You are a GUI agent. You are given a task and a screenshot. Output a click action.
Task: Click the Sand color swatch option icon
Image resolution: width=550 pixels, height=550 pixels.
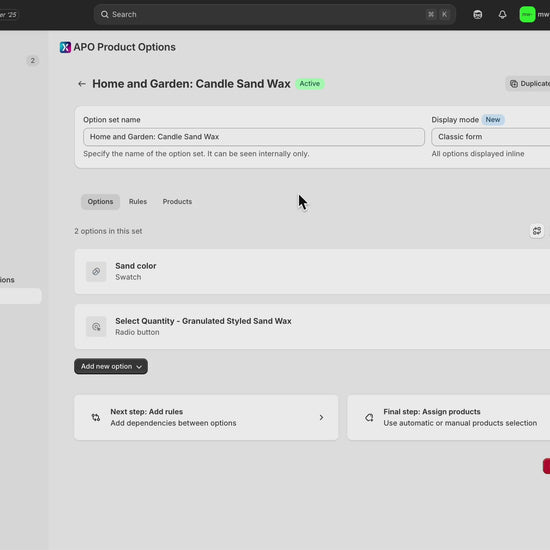point(96,271)
